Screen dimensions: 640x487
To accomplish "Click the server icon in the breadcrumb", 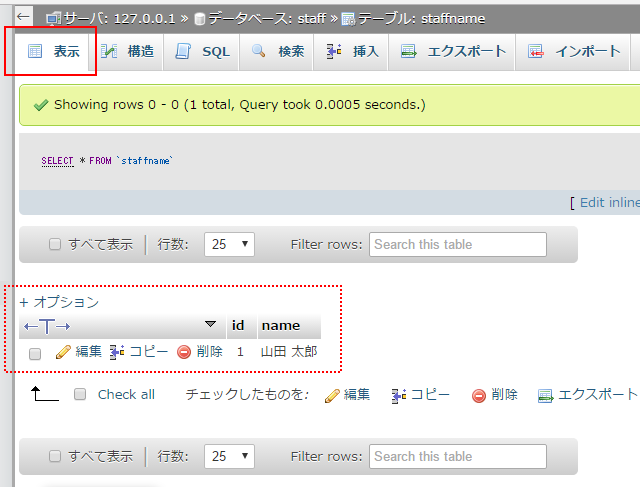I will point(53,19).
